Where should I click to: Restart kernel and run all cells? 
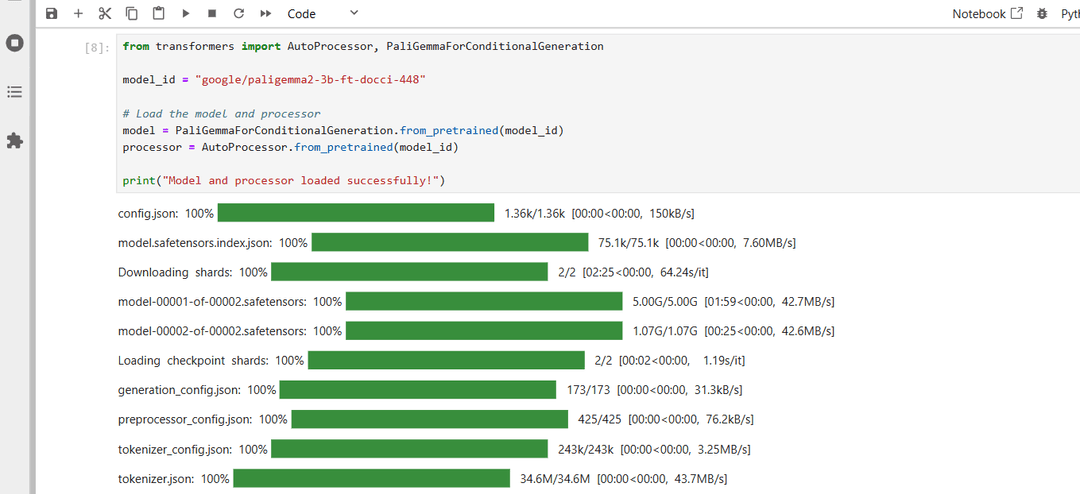266,13
